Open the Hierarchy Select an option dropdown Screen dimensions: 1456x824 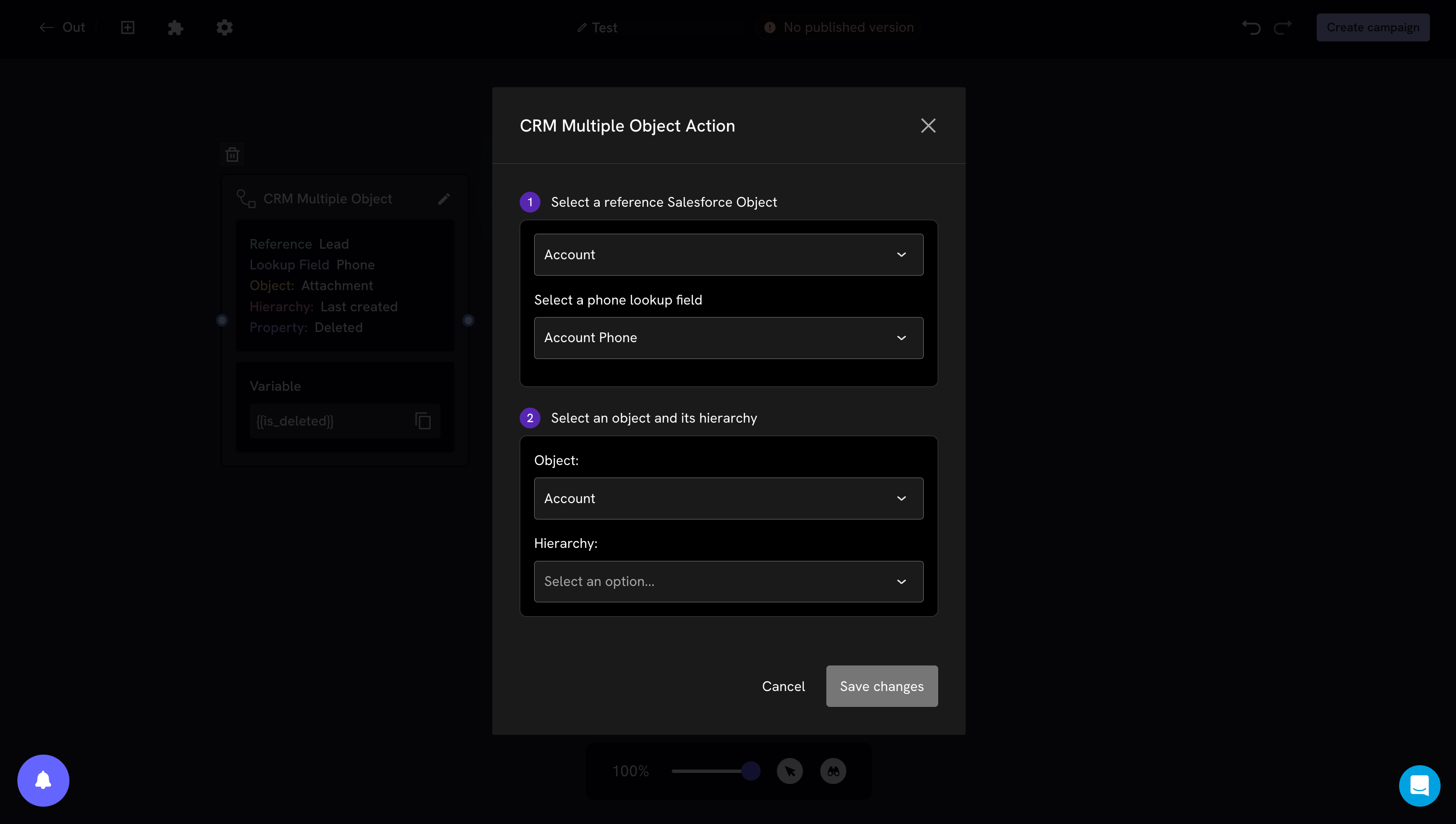[x=728, y=582]
